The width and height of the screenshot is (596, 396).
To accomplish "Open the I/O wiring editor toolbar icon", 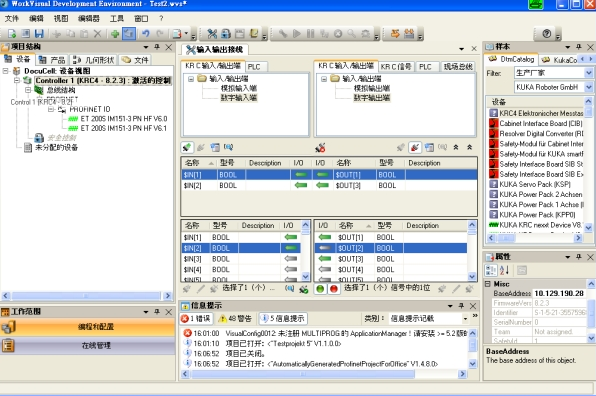I will coord(212,34).
